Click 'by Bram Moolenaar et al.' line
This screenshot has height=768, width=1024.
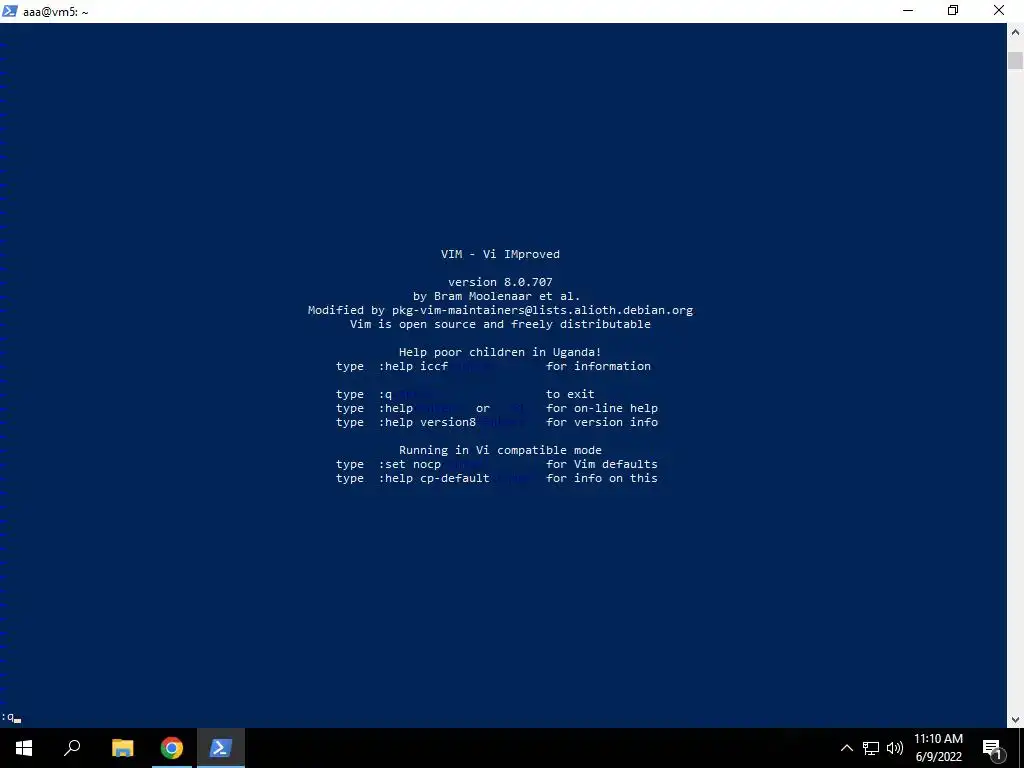pos(496,296)
